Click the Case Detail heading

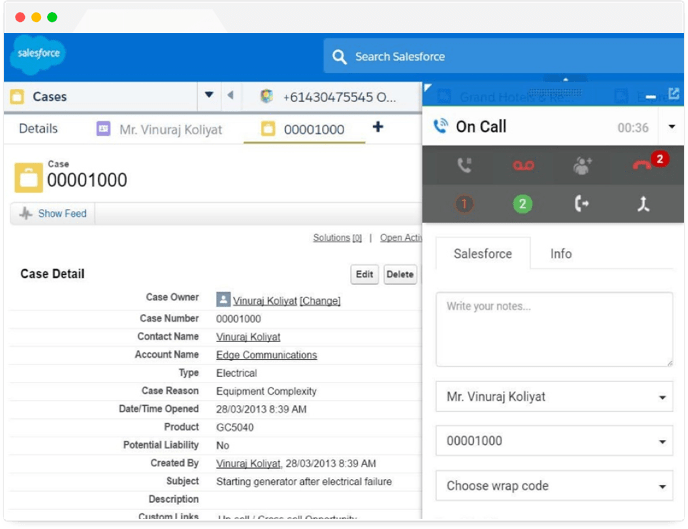click(x=52, y=274)
